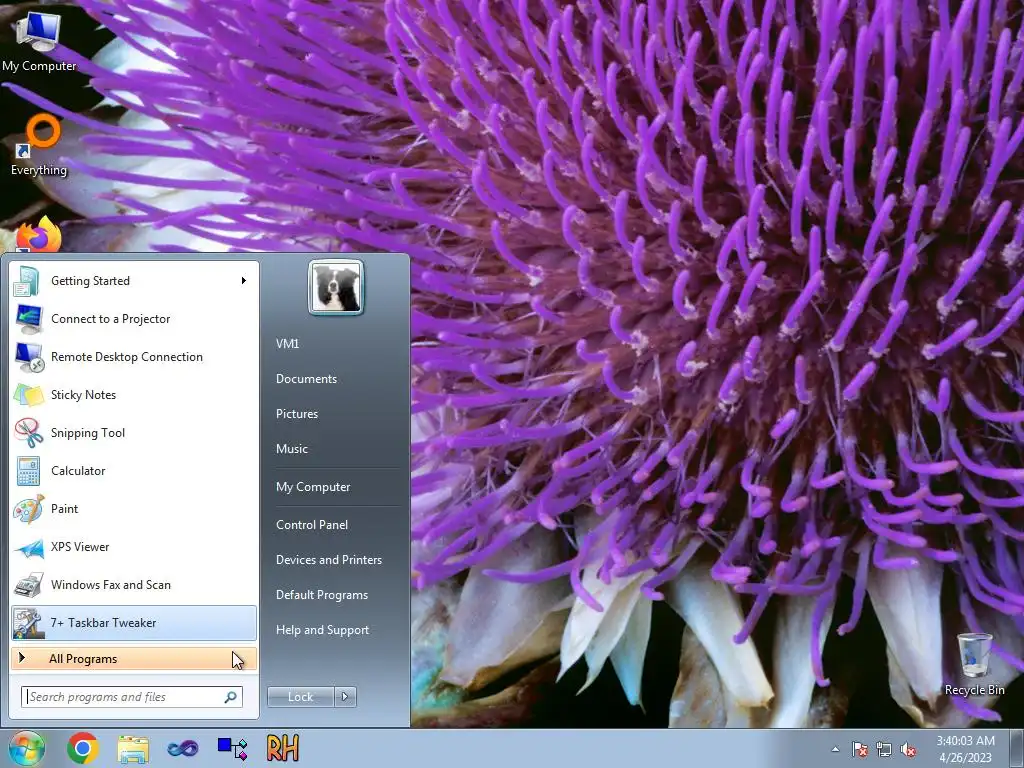This screenshot has width=1024, height=768.
Task: Click the Windows Fax and Scan text
Action: 111,585
